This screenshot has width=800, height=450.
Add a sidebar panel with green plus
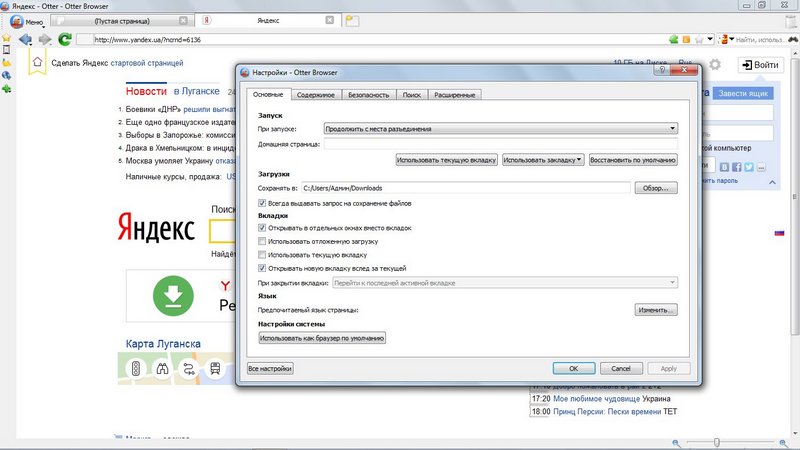(x=6, y=89)
